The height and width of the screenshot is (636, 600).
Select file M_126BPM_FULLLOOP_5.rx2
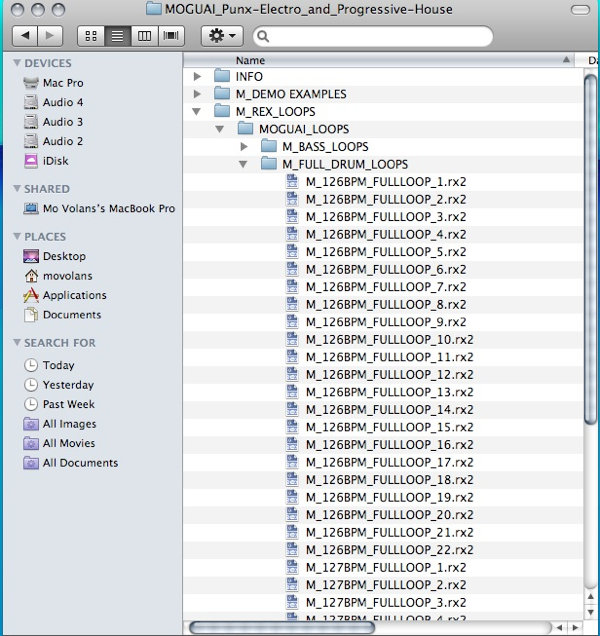coord(386,252)
